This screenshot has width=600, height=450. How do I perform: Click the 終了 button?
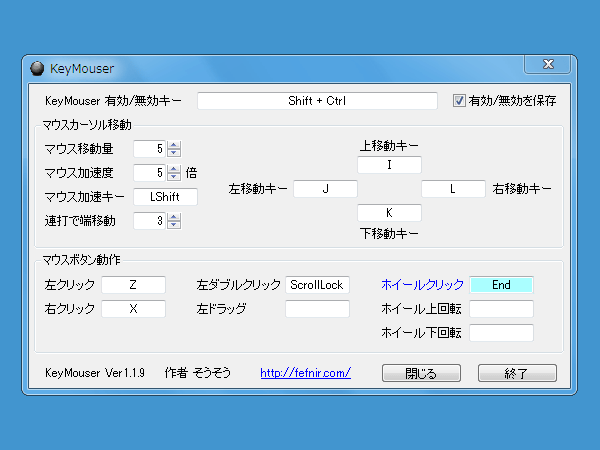(517, 373)
